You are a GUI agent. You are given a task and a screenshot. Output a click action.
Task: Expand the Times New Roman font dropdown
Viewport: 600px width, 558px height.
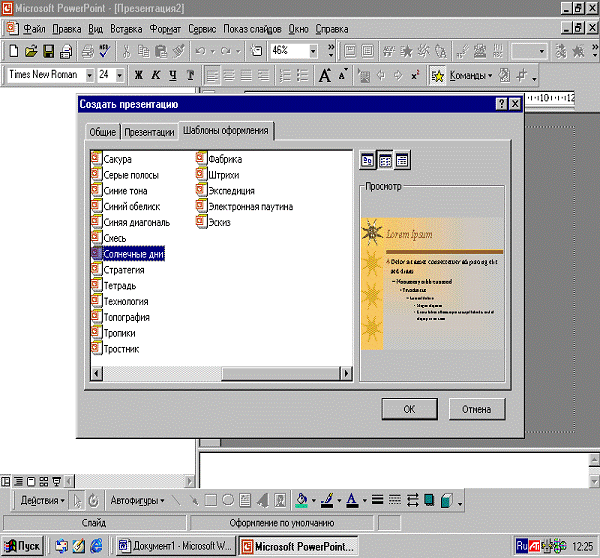click(x=90, y=75)
